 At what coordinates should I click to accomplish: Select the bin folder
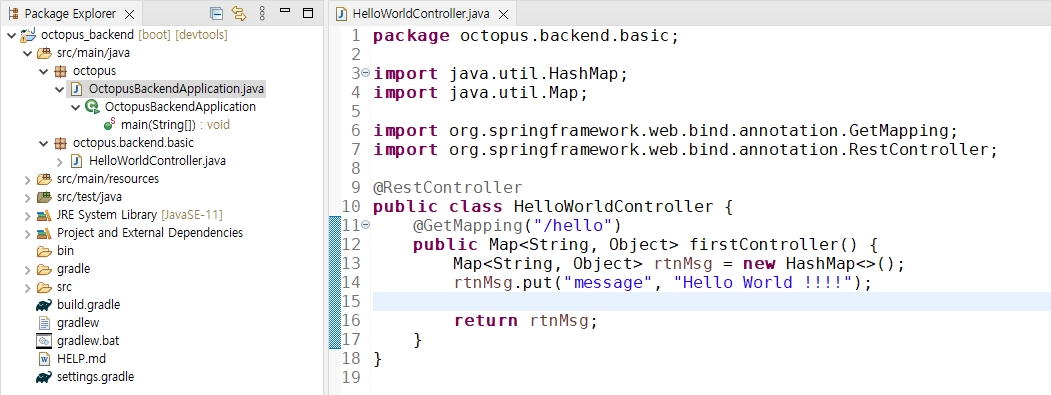click(x=66, y=251)
